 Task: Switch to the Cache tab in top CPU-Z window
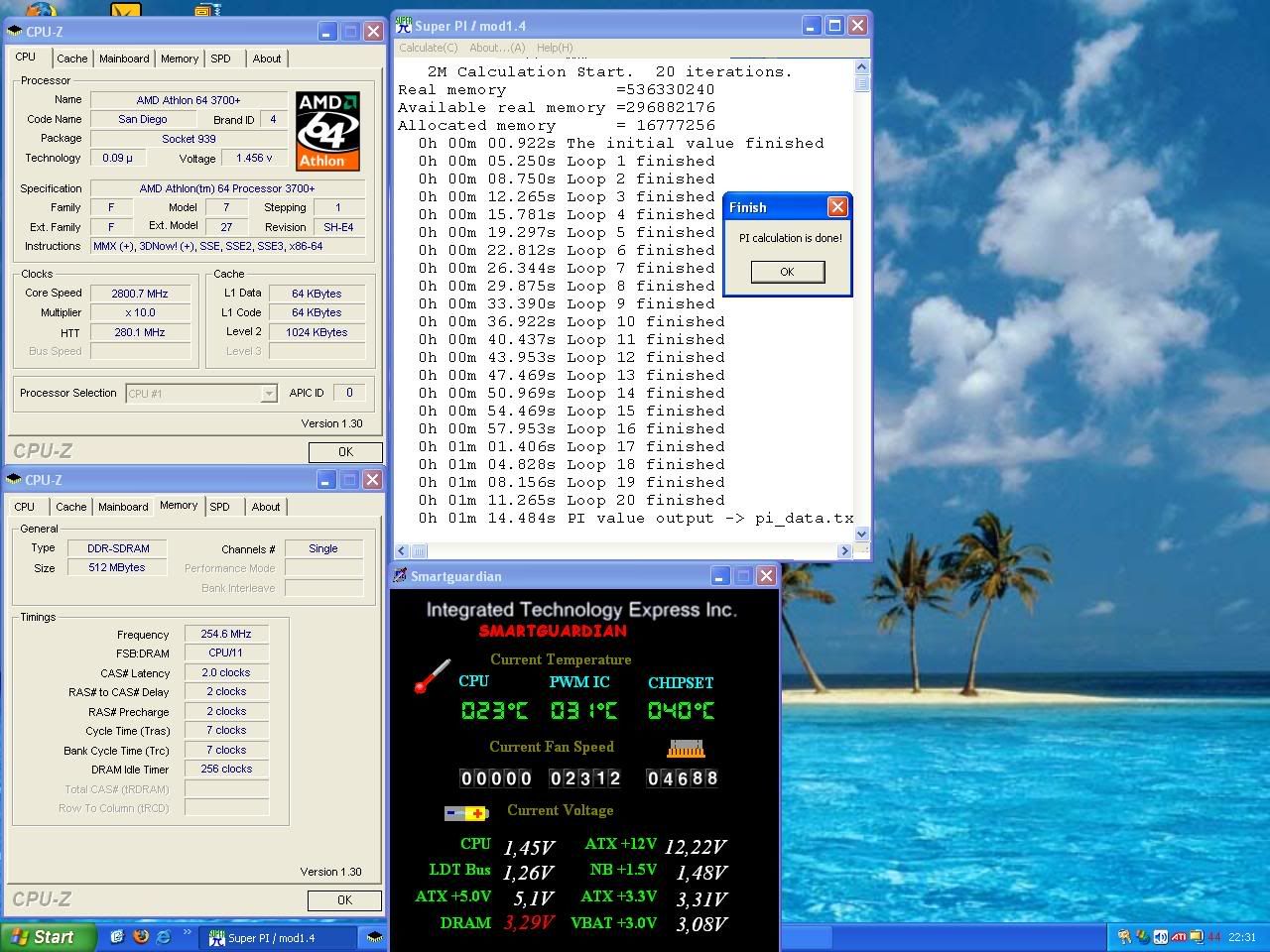click(71, 59)
